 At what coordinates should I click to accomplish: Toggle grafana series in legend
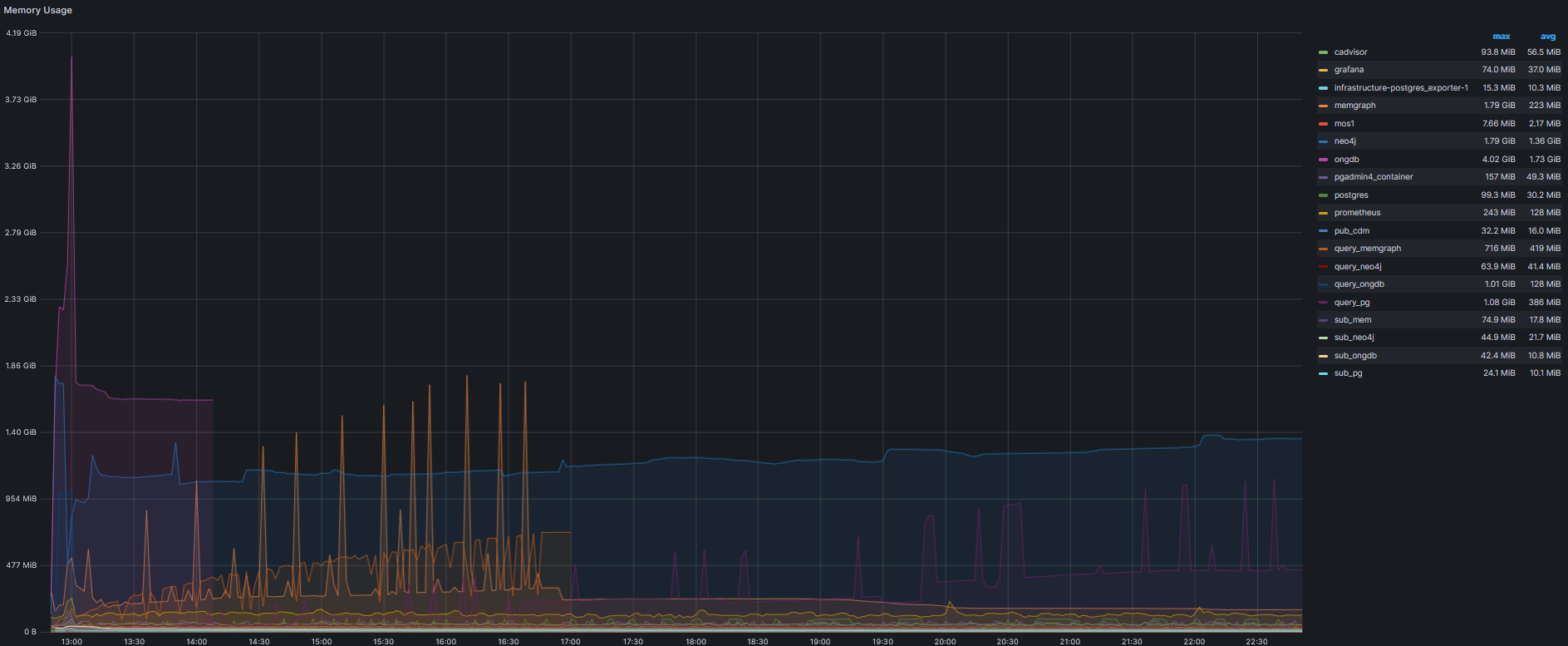coord(1349,70)
